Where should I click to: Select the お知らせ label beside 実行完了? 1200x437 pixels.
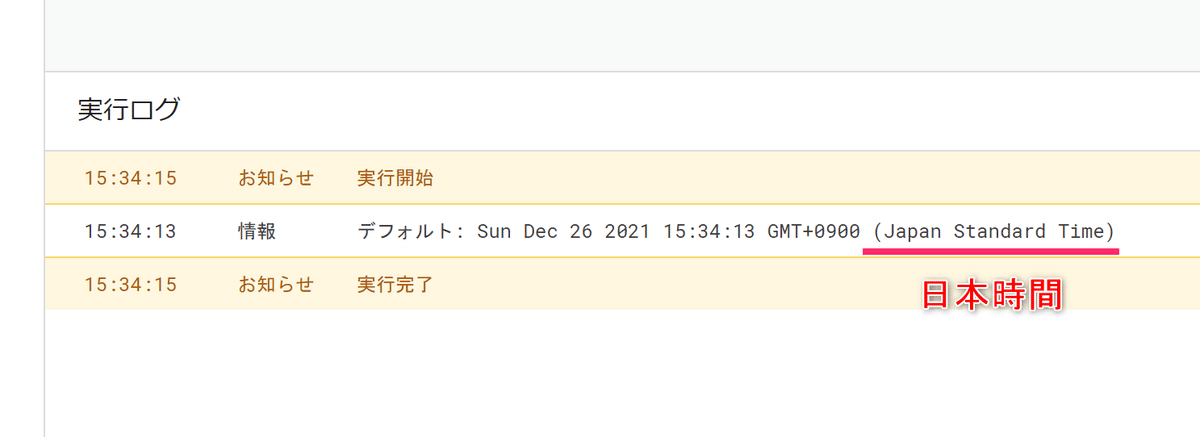pos(276,284)
